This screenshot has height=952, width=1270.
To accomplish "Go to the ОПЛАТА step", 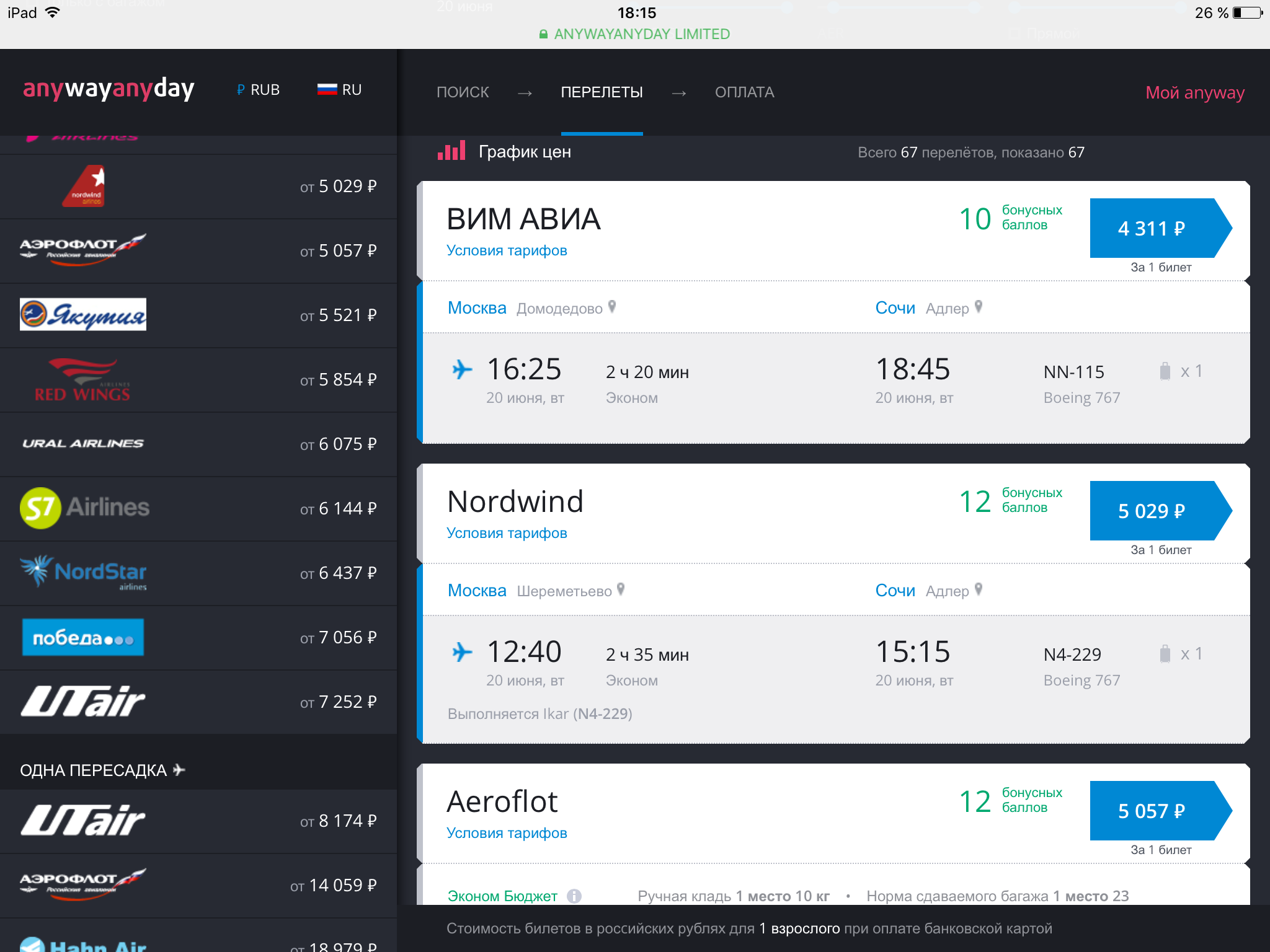I will (x=744, y=92).
